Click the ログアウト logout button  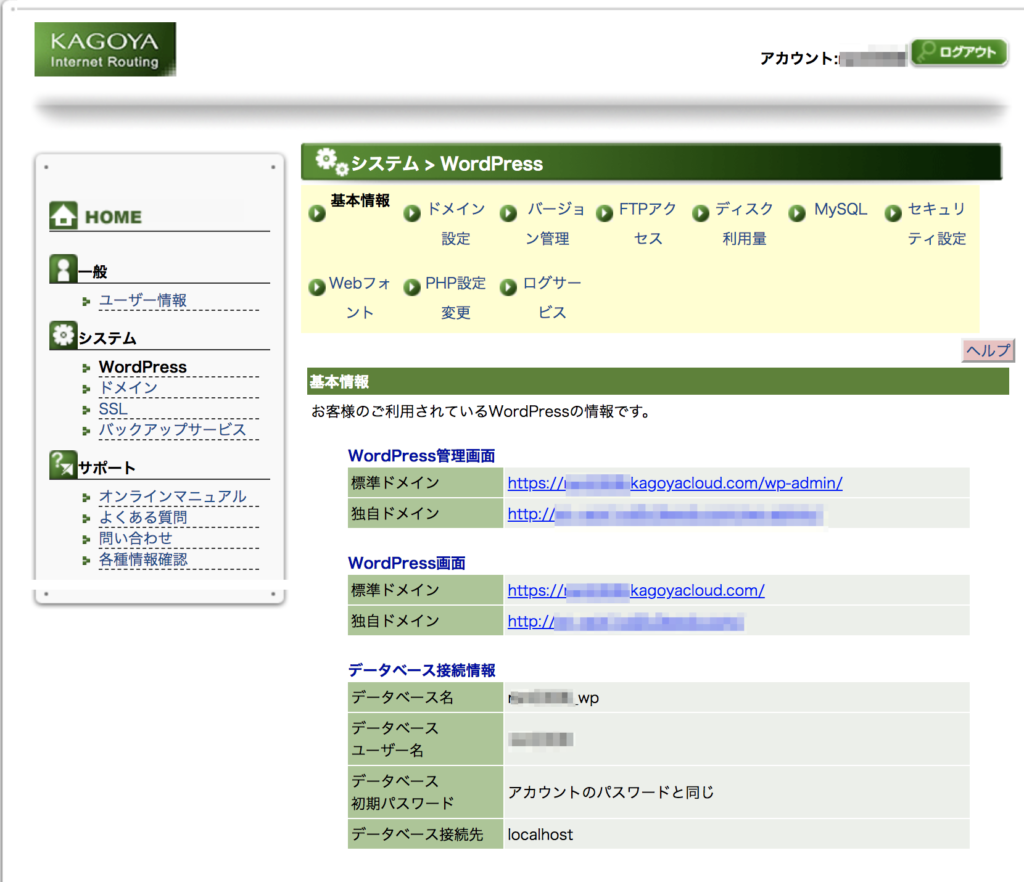pos(959,52)
